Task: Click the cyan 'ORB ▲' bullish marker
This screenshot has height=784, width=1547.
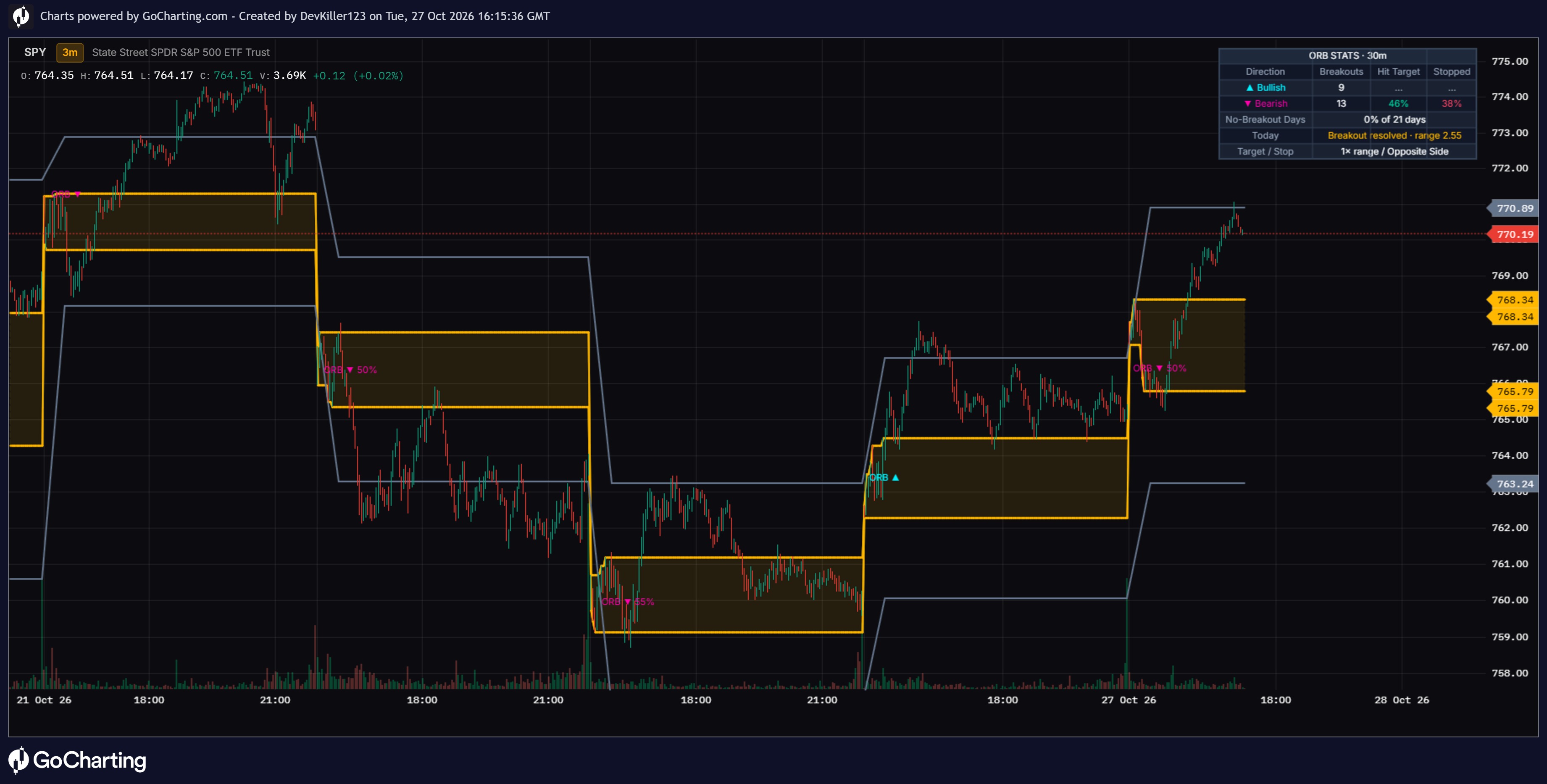Action: tap(884, 478)
